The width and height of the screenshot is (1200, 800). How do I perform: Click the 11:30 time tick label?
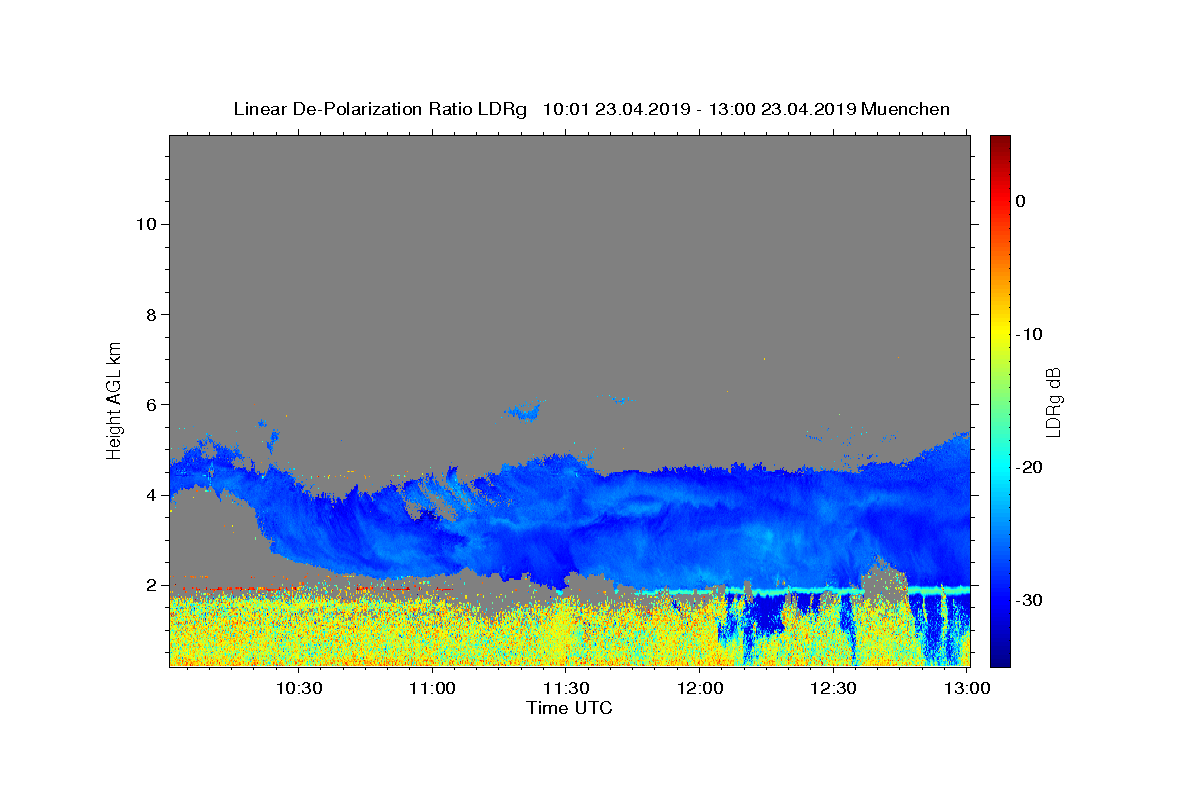pyautogui.click(x=566, y=688)
